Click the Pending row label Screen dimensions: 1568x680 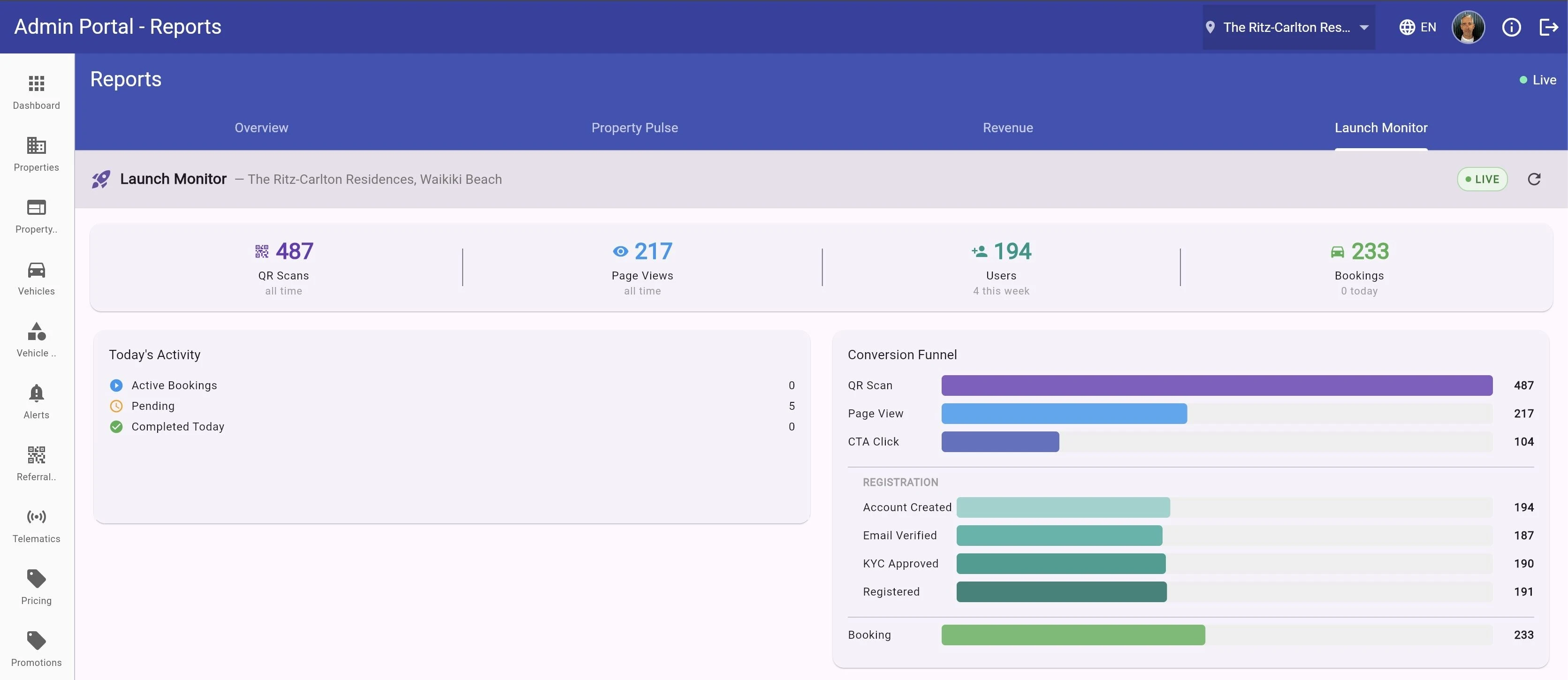[x=153, y=406]
